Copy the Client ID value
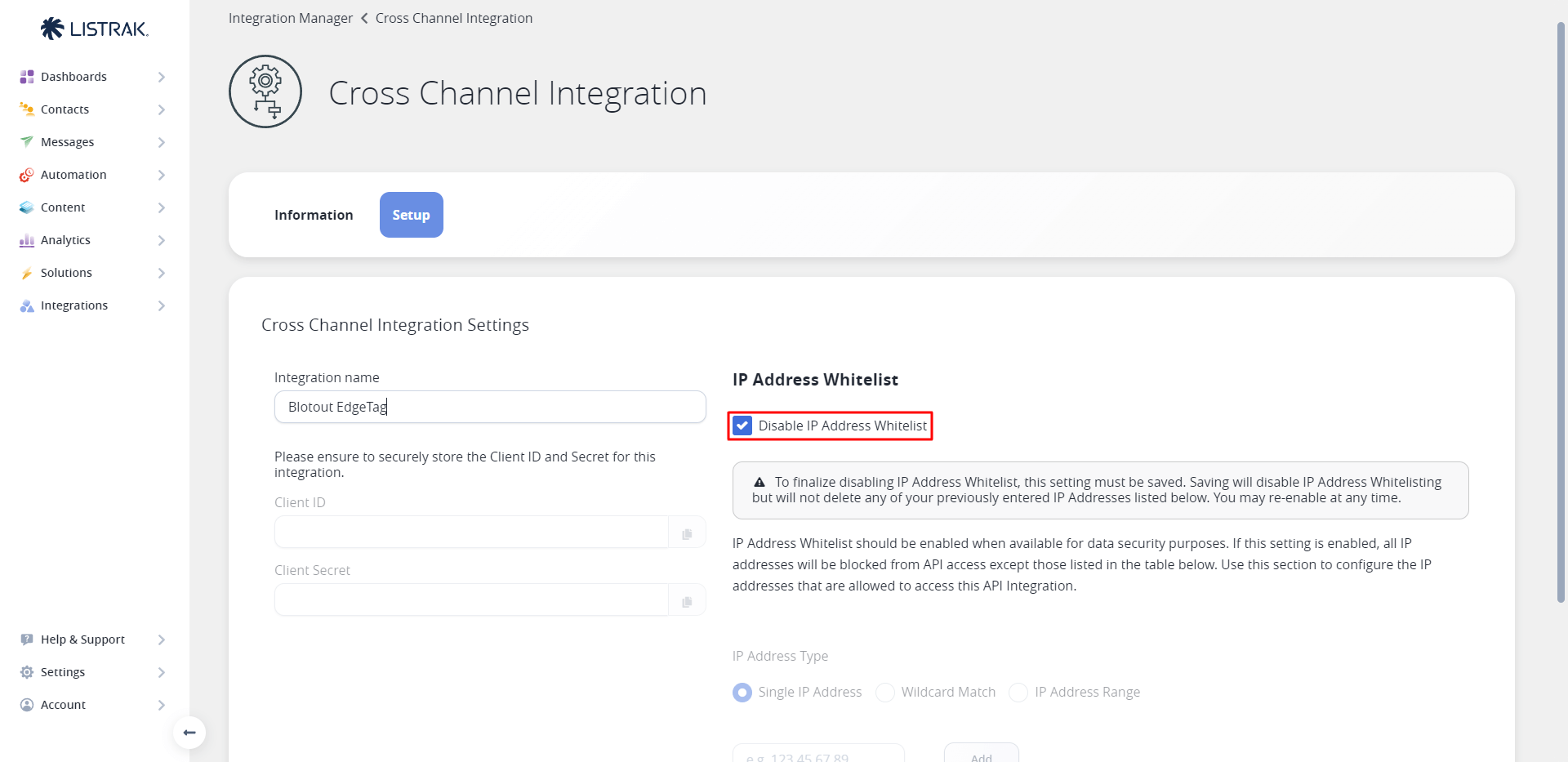 pyautogui.click(x=687, y=533)
